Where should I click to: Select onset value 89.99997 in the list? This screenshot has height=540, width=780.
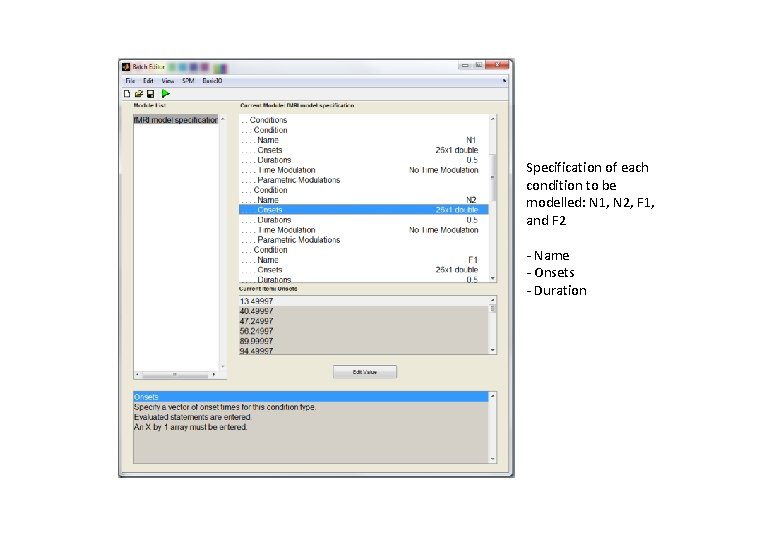pos(364,341)
